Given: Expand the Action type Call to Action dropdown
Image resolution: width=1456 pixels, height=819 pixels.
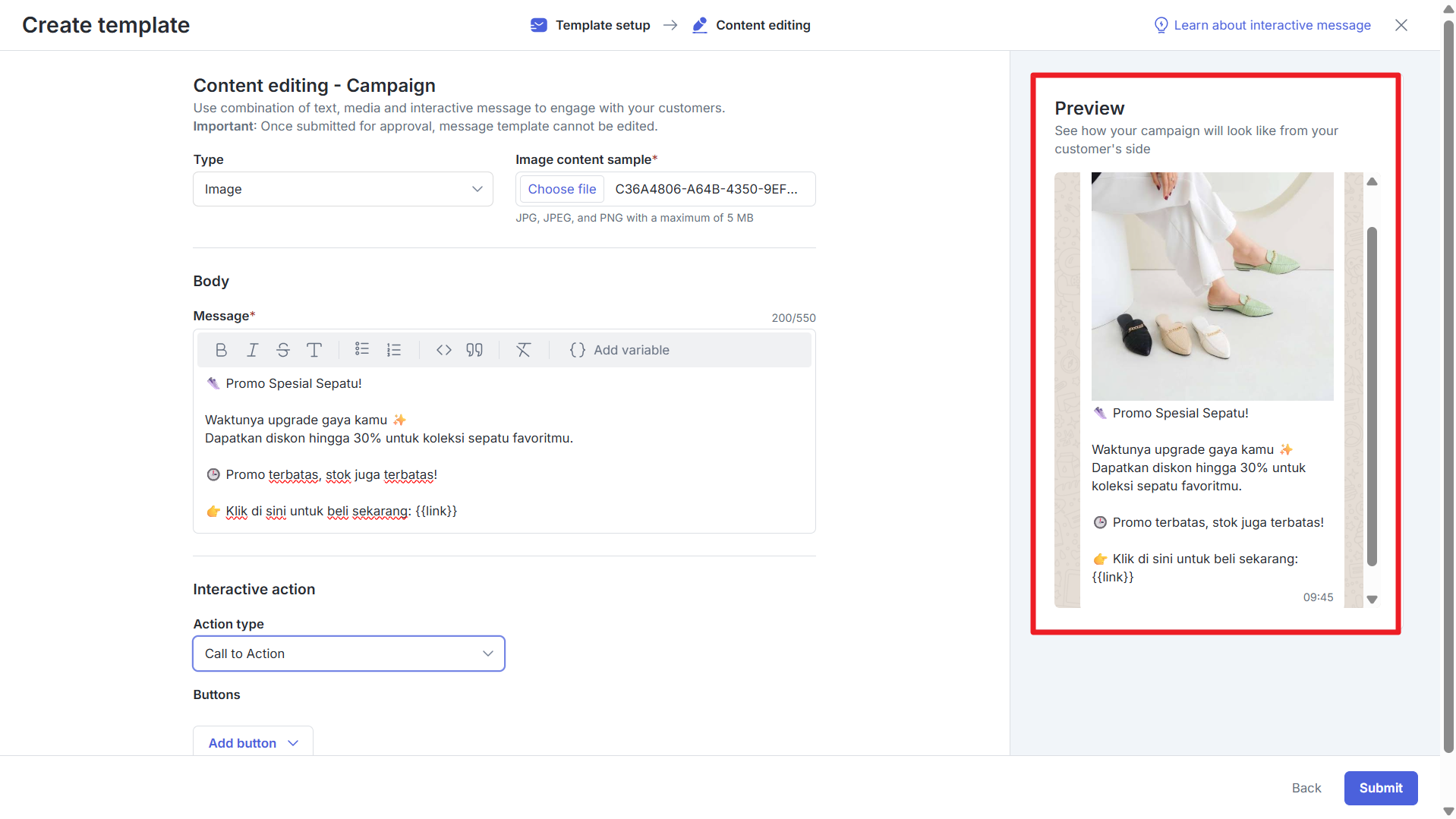Looking at the screenshot, I should click(348, 654).
